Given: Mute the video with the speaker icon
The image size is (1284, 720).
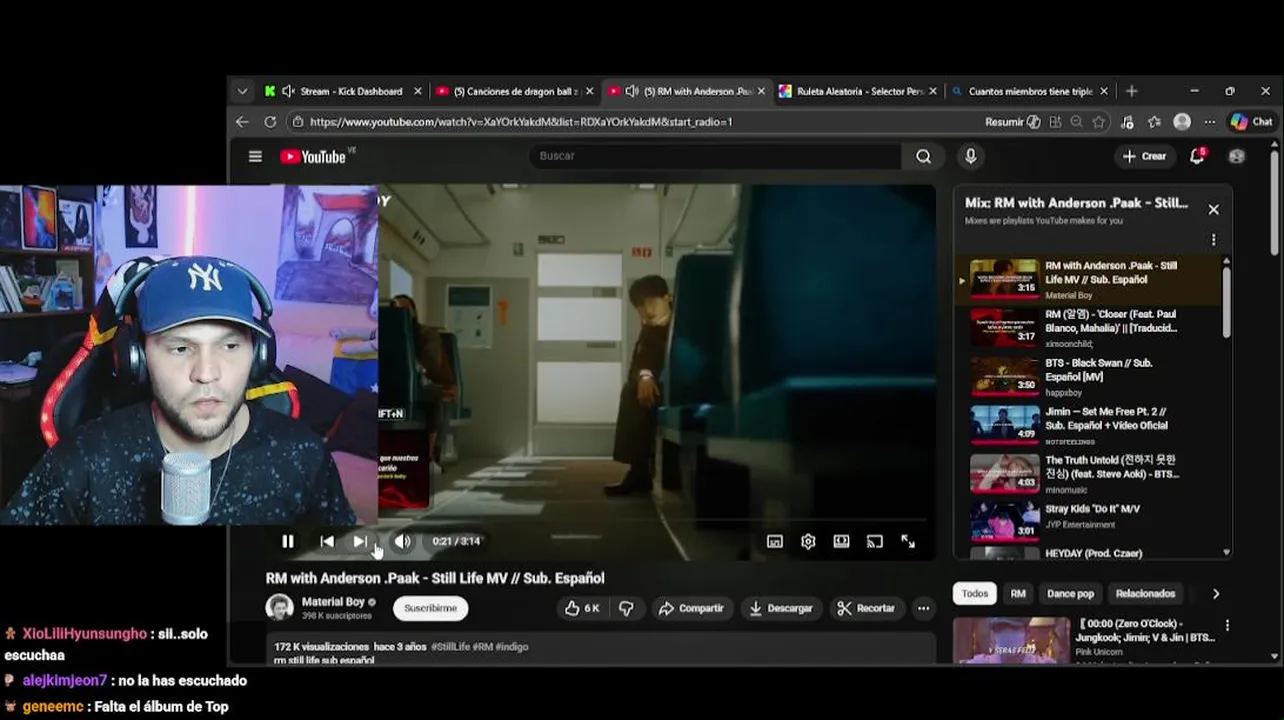Looking at the screenshot, I should click(402, 541).
